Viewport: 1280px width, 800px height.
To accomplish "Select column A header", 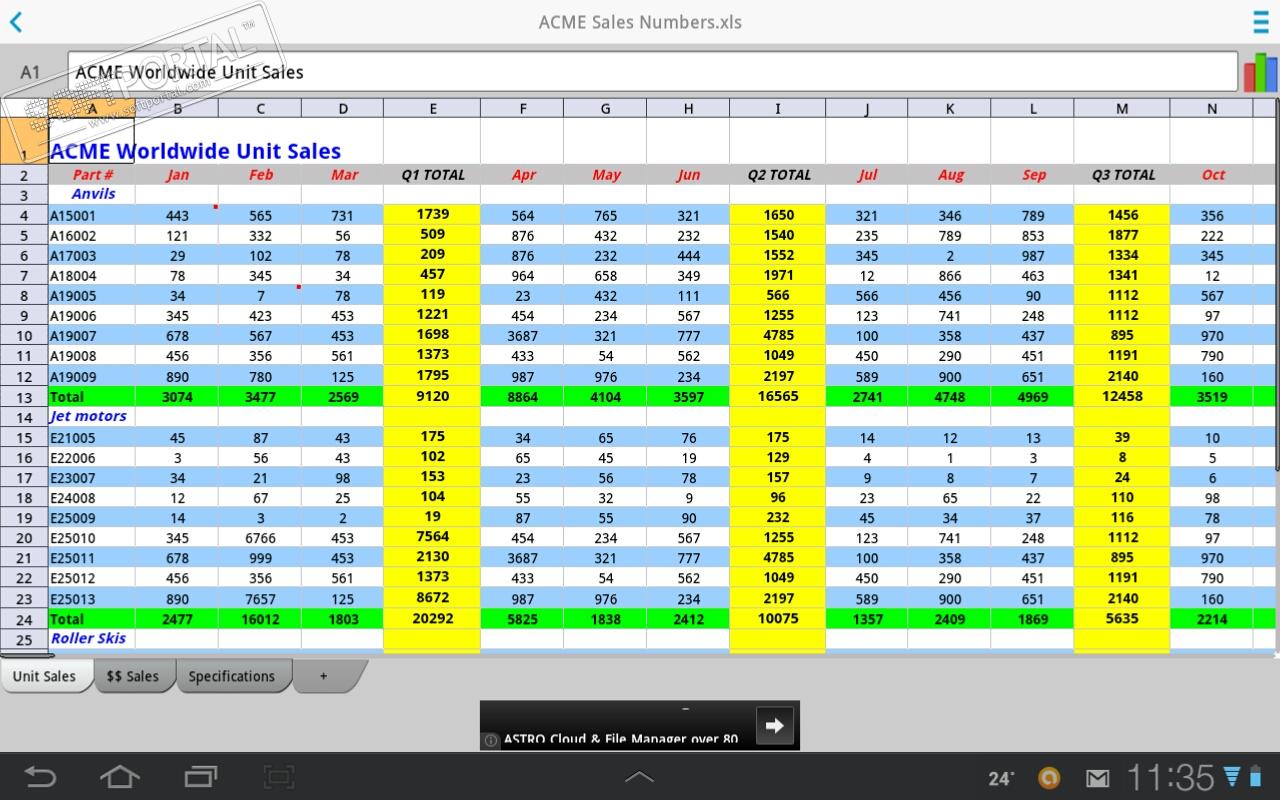I will tap(92, 109).
